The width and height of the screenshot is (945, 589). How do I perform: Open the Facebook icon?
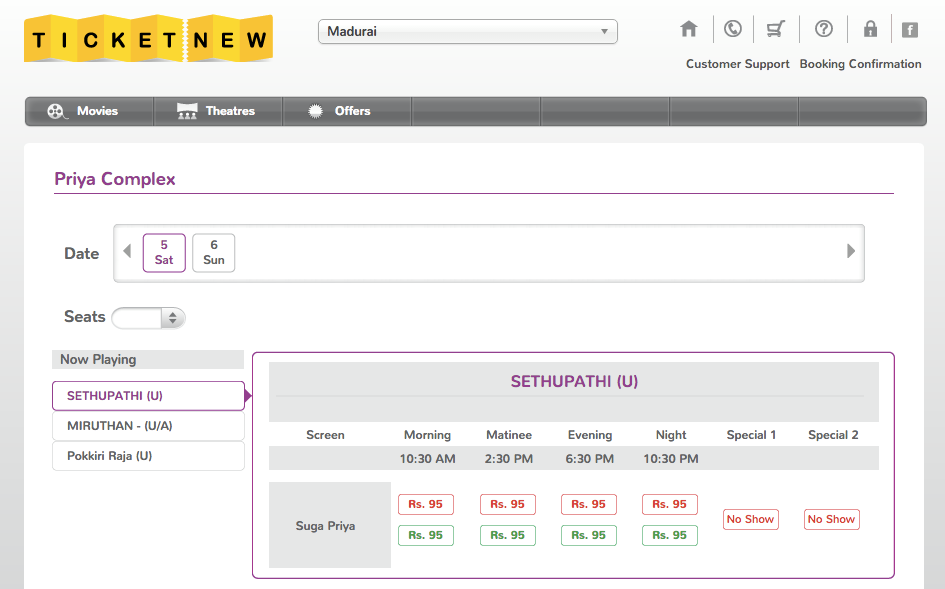[x=910, y=30]
